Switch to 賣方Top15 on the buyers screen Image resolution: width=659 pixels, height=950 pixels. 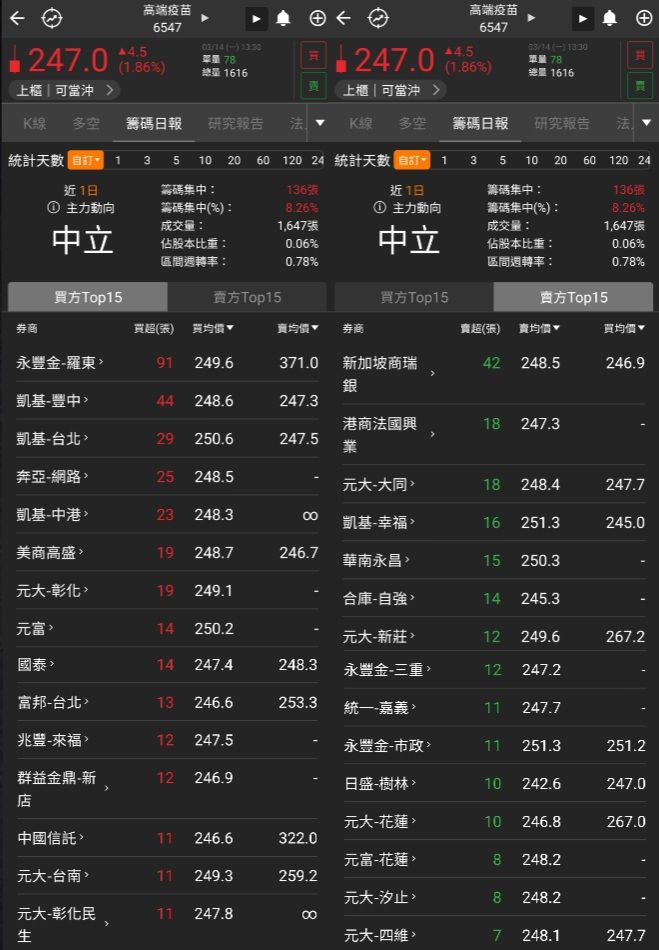247,297
